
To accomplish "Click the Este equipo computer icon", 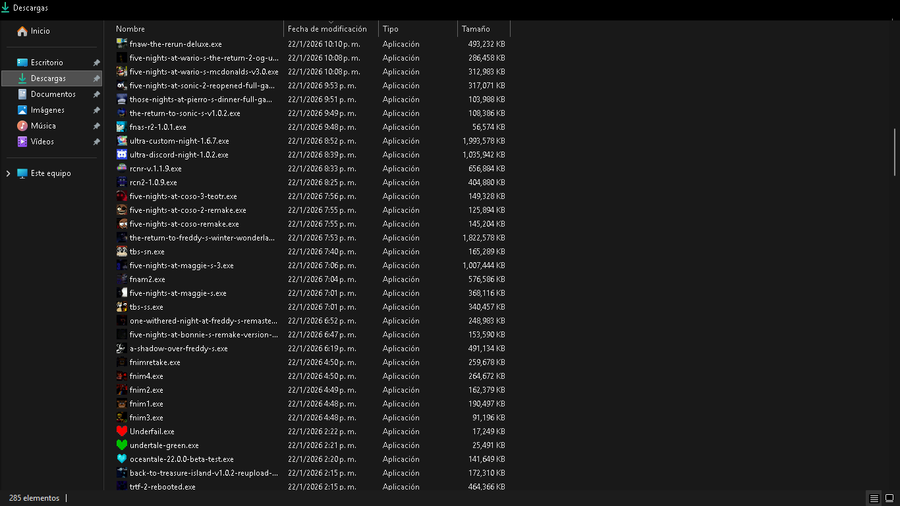I will click(22, 173).
